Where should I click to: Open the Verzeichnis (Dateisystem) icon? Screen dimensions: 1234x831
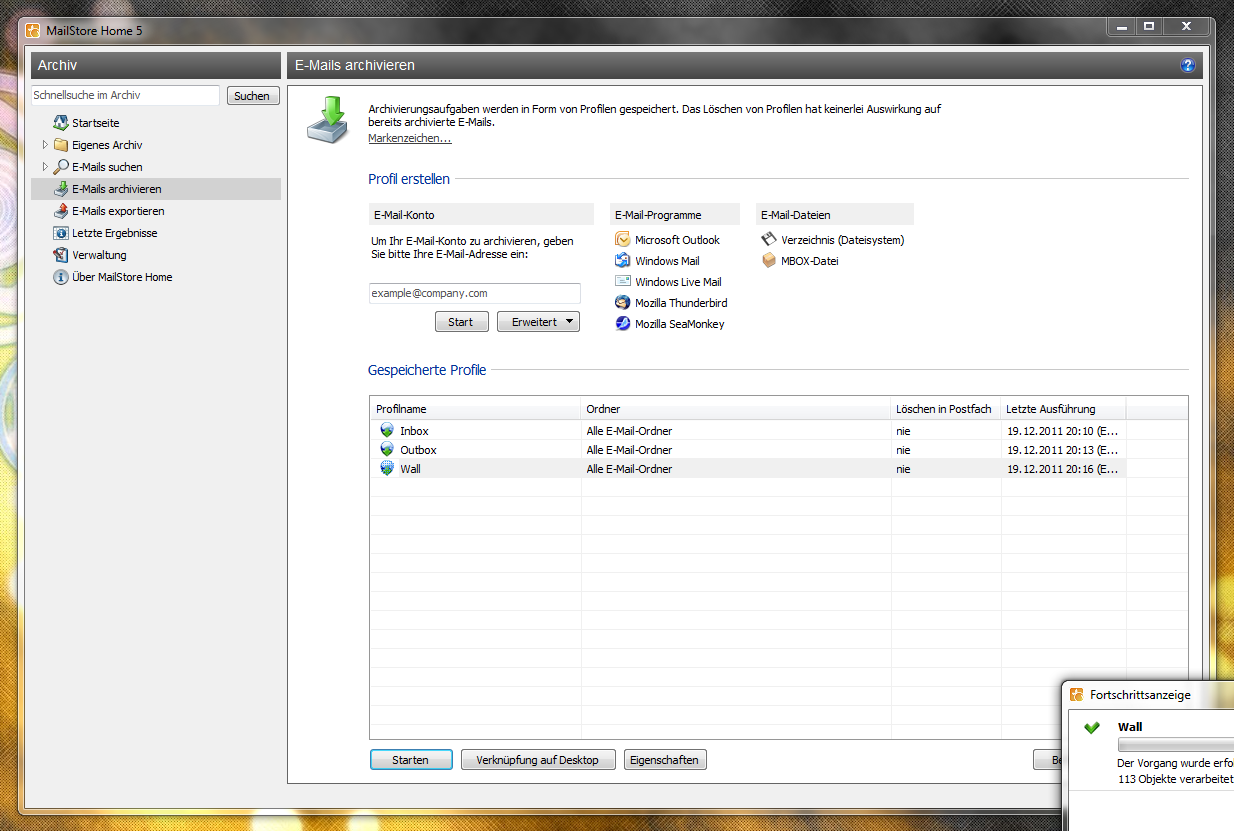tap(769, 240)
